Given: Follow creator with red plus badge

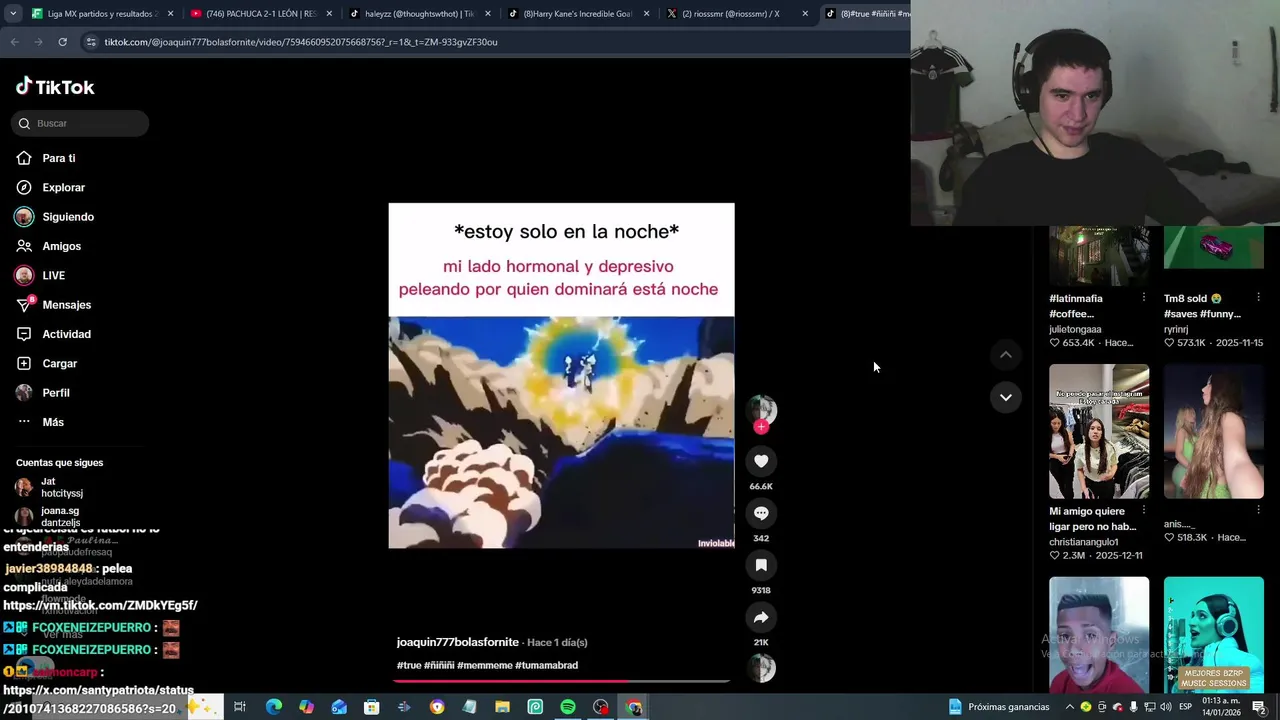Looking at the screenshot, I should tap(761, 427).
